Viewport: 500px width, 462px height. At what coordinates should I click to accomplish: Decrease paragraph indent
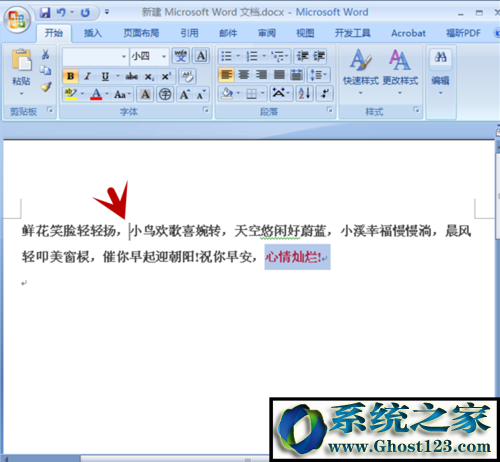(303, 56)
